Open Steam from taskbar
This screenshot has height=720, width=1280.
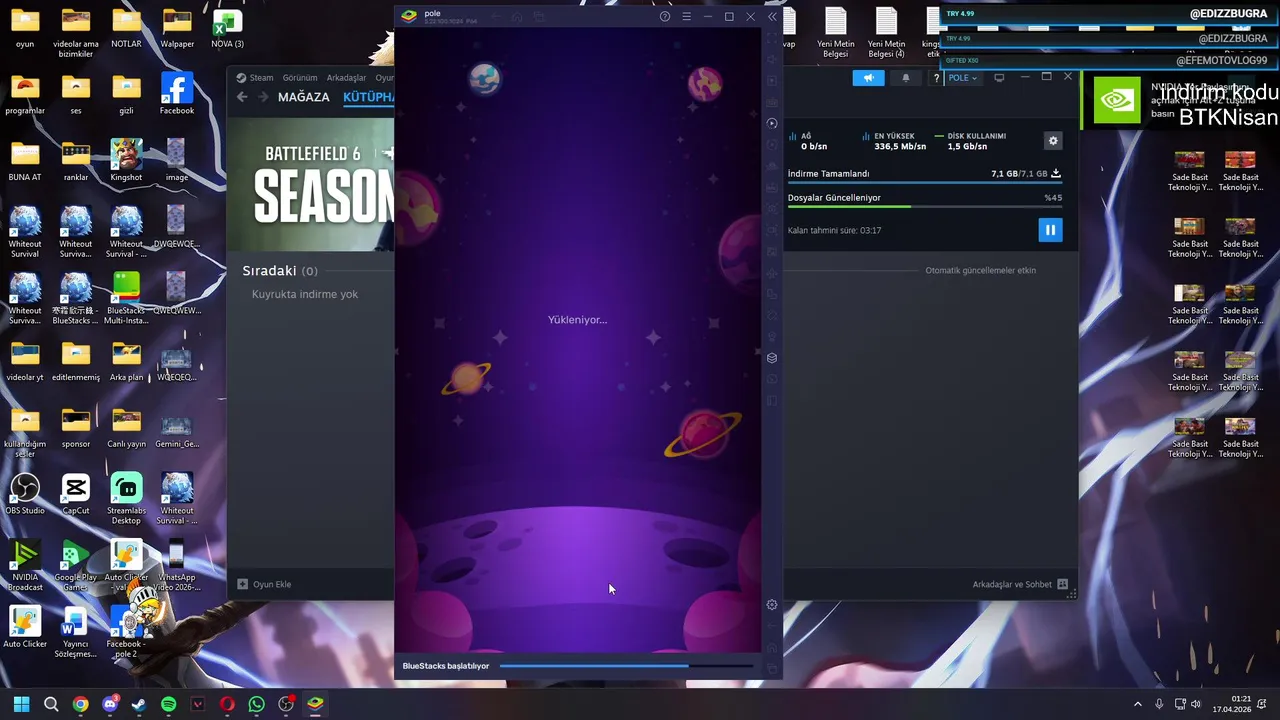[139, 704]
